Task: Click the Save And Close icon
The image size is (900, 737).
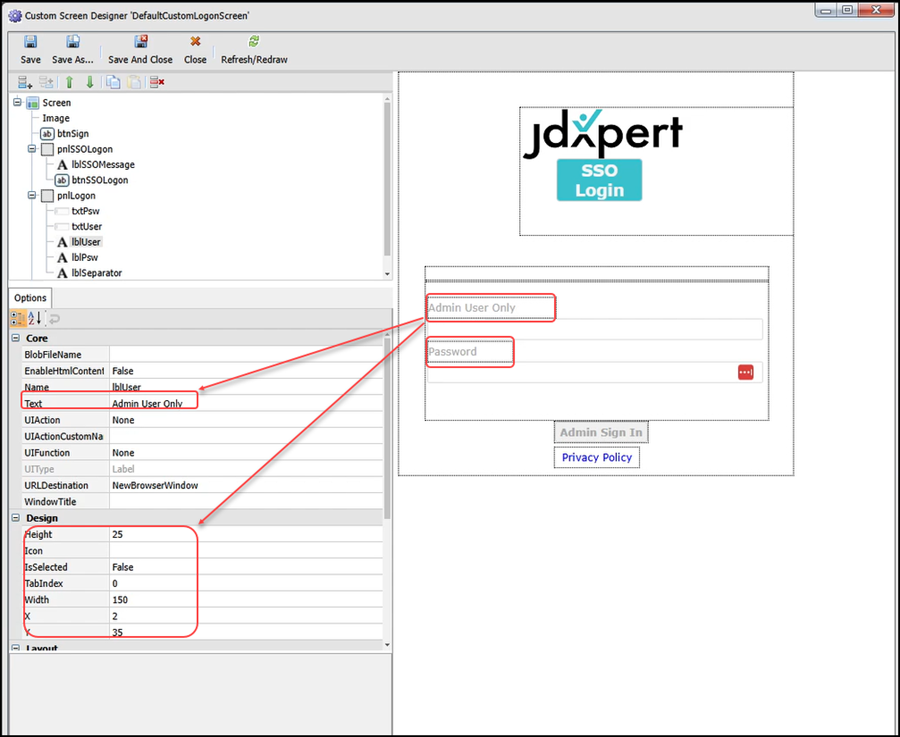Action: (140, 42)
